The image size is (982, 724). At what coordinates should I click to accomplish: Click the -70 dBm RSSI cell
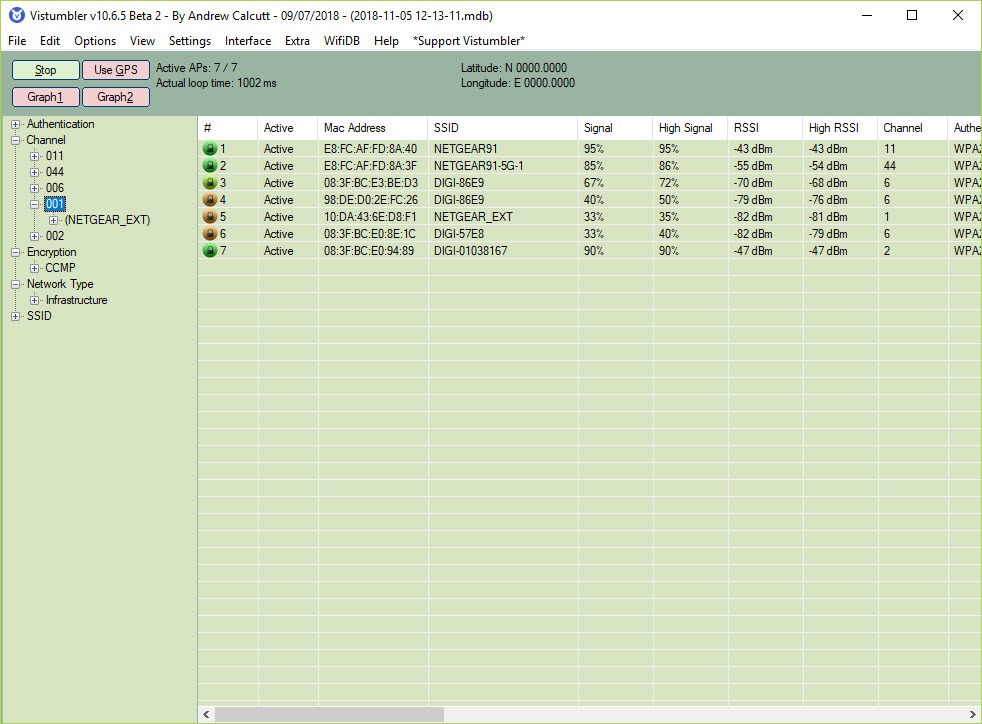(x=753, y=183)
